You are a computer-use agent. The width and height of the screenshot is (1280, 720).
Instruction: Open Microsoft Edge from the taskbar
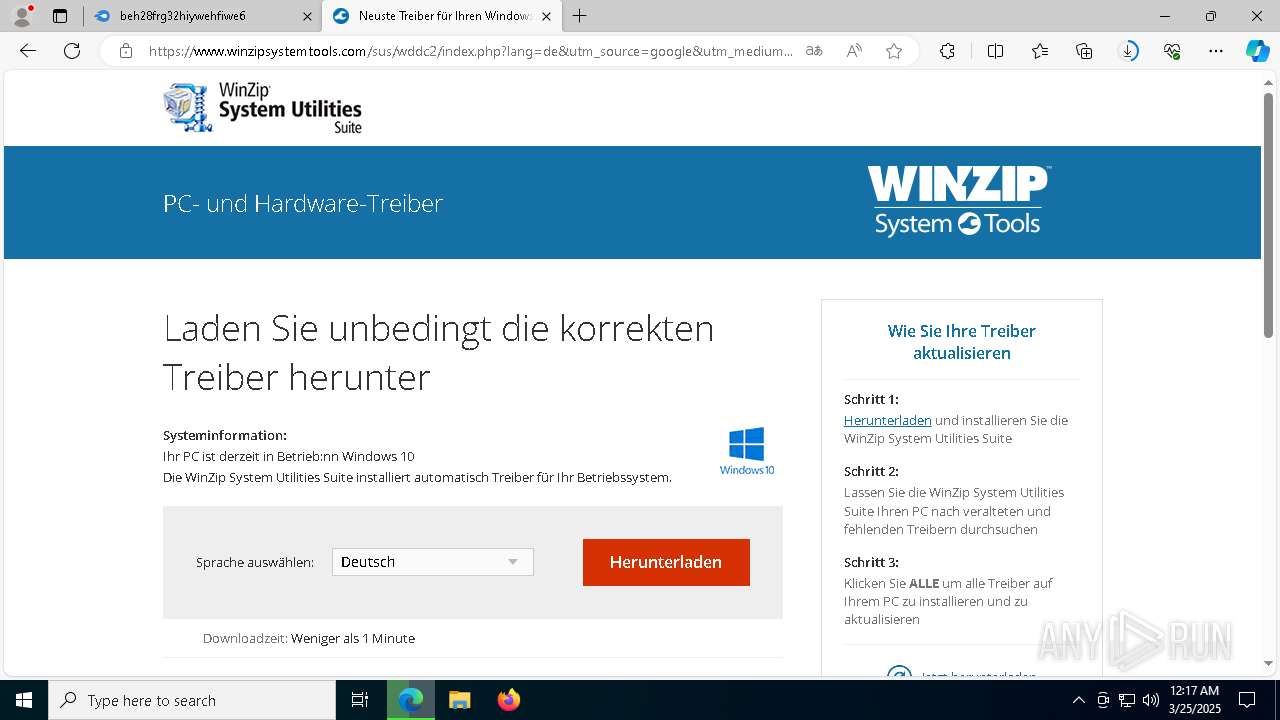(411, 700)
